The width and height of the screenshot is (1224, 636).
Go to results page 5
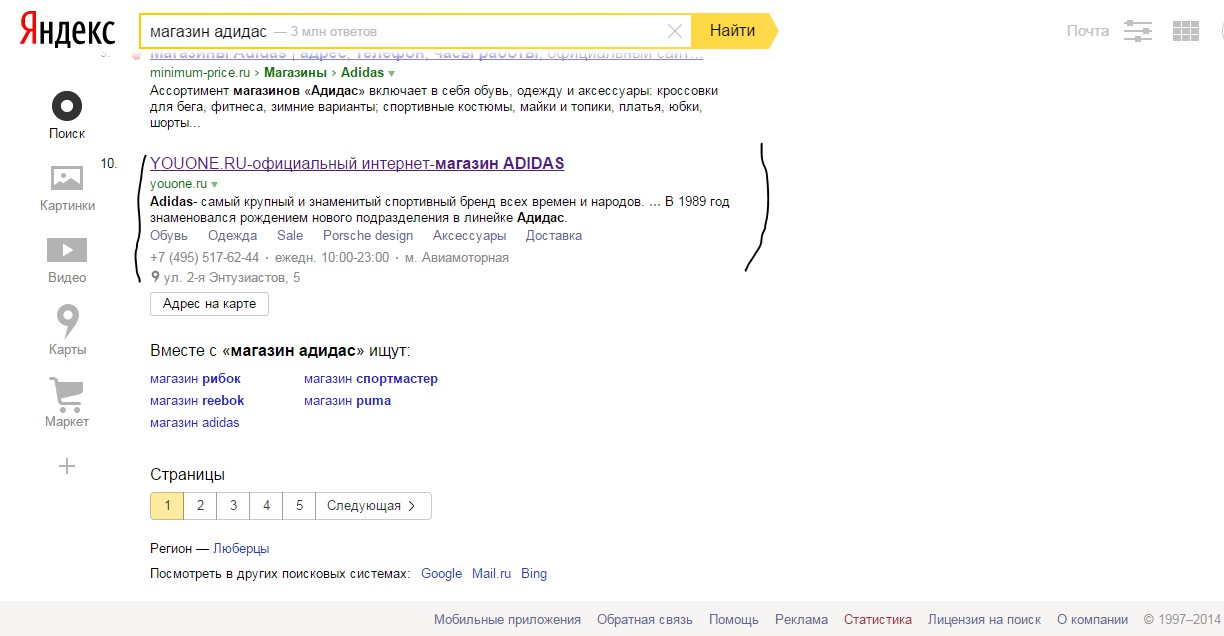point(299,506)
